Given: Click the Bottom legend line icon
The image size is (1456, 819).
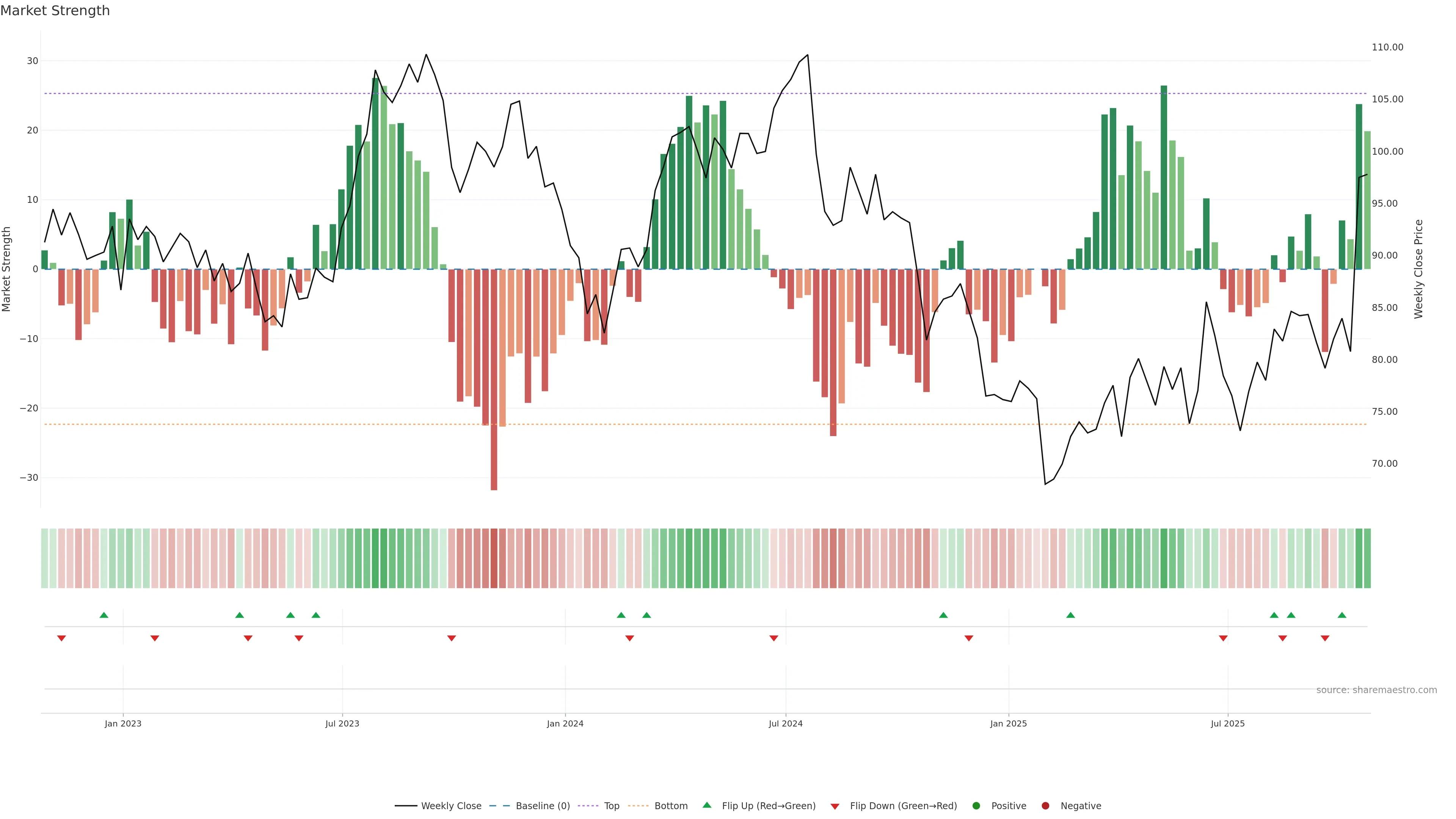Looking at the screenshot, I should point(638,805).
